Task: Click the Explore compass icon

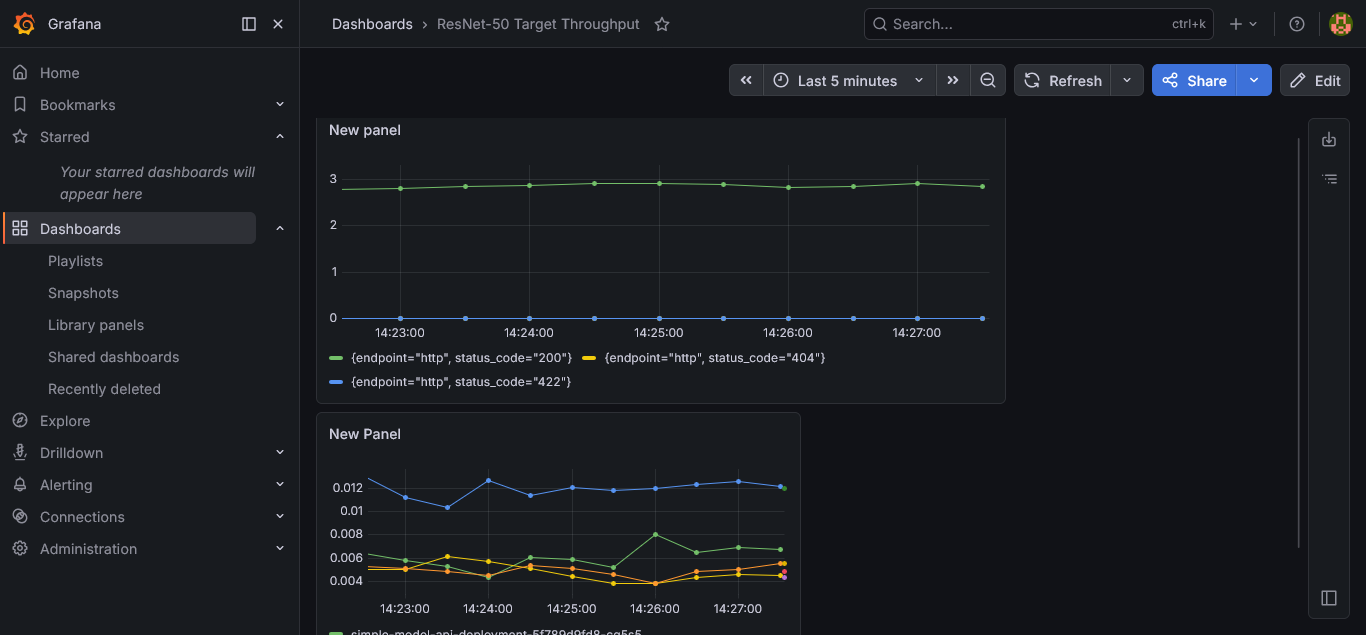Action: point(20,421)
